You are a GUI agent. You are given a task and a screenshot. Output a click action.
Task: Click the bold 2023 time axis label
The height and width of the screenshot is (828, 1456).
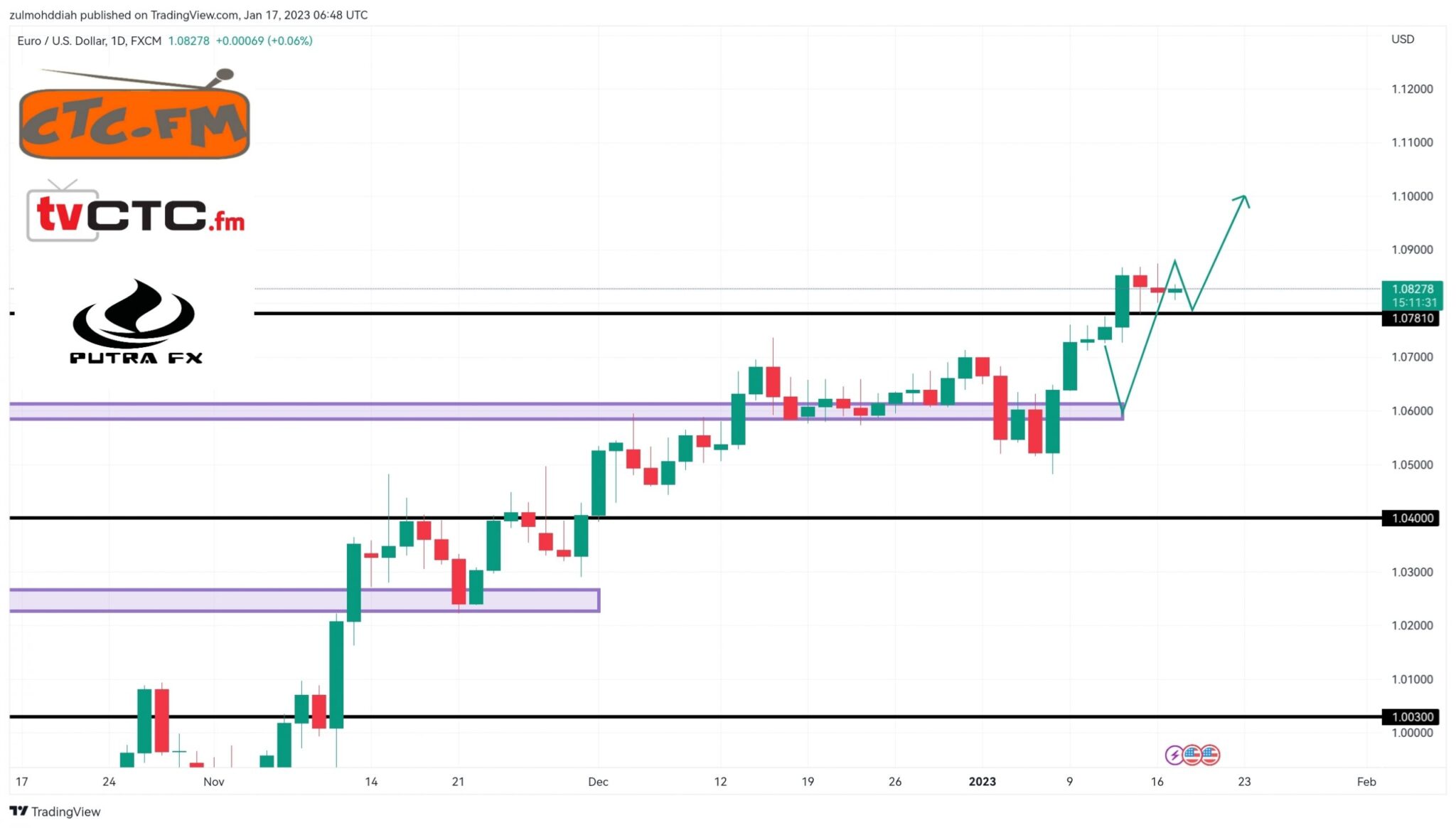coord(982,782)
